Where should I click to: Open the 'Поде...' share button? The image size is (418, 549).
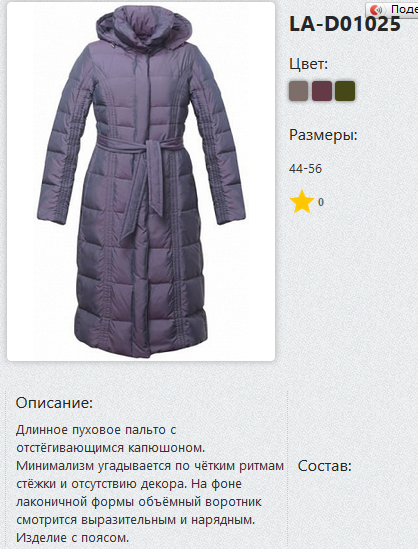(392, 9)
